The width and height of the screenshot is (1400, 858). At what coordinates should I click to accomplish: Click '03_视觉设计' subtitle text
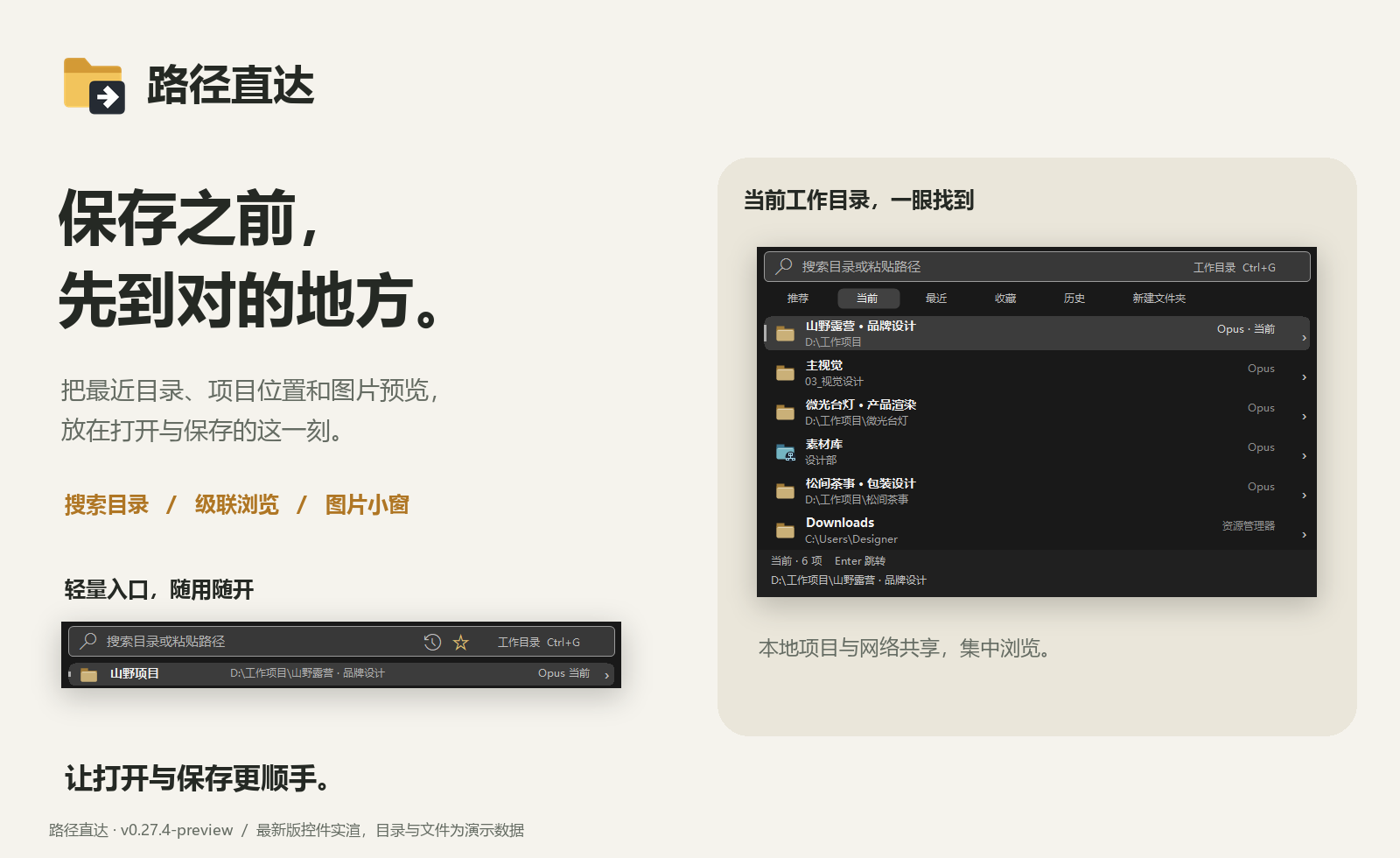(834, 382)
